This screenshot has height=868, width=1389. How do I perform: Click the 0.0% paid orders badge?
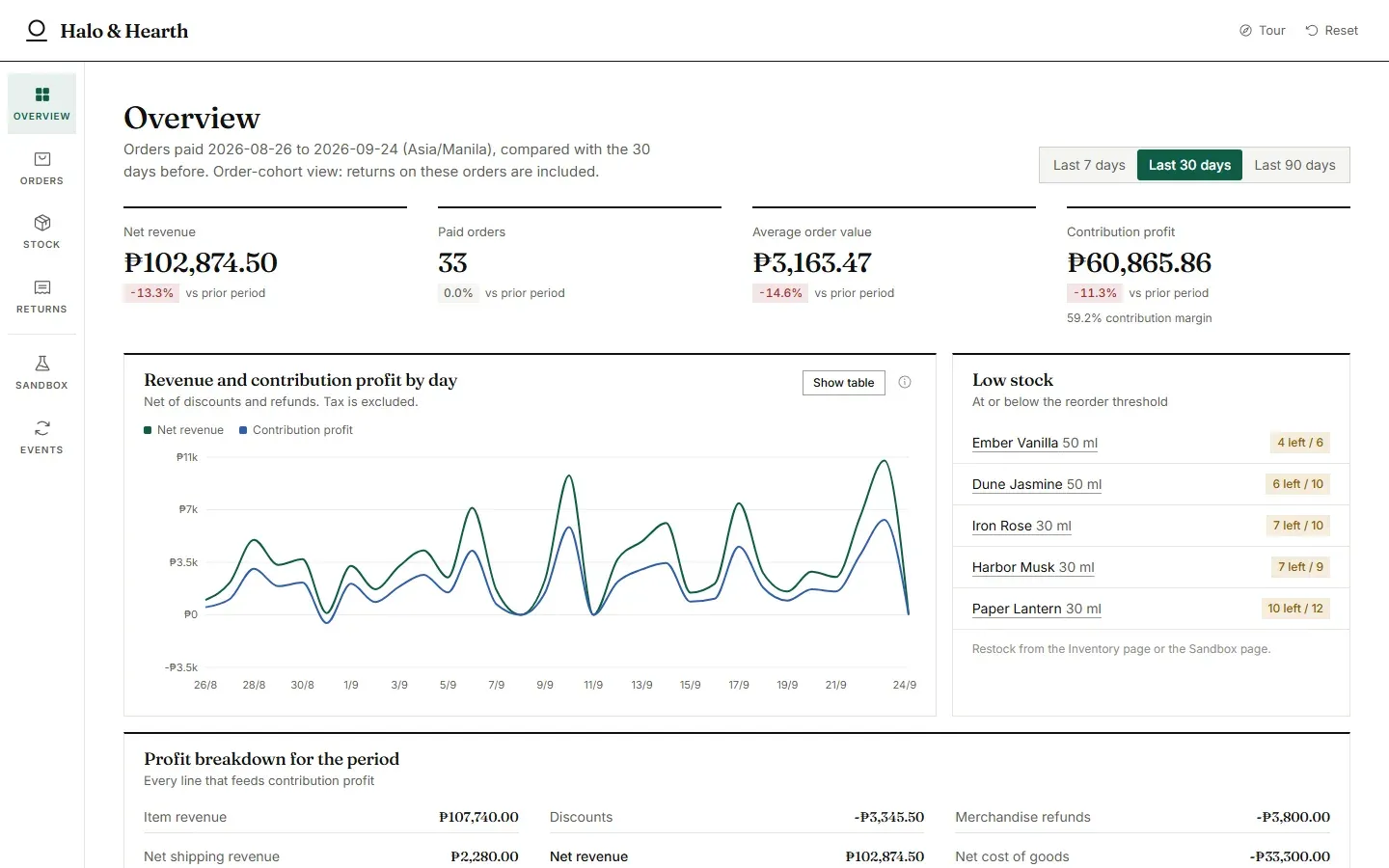[x=458, y=293]
